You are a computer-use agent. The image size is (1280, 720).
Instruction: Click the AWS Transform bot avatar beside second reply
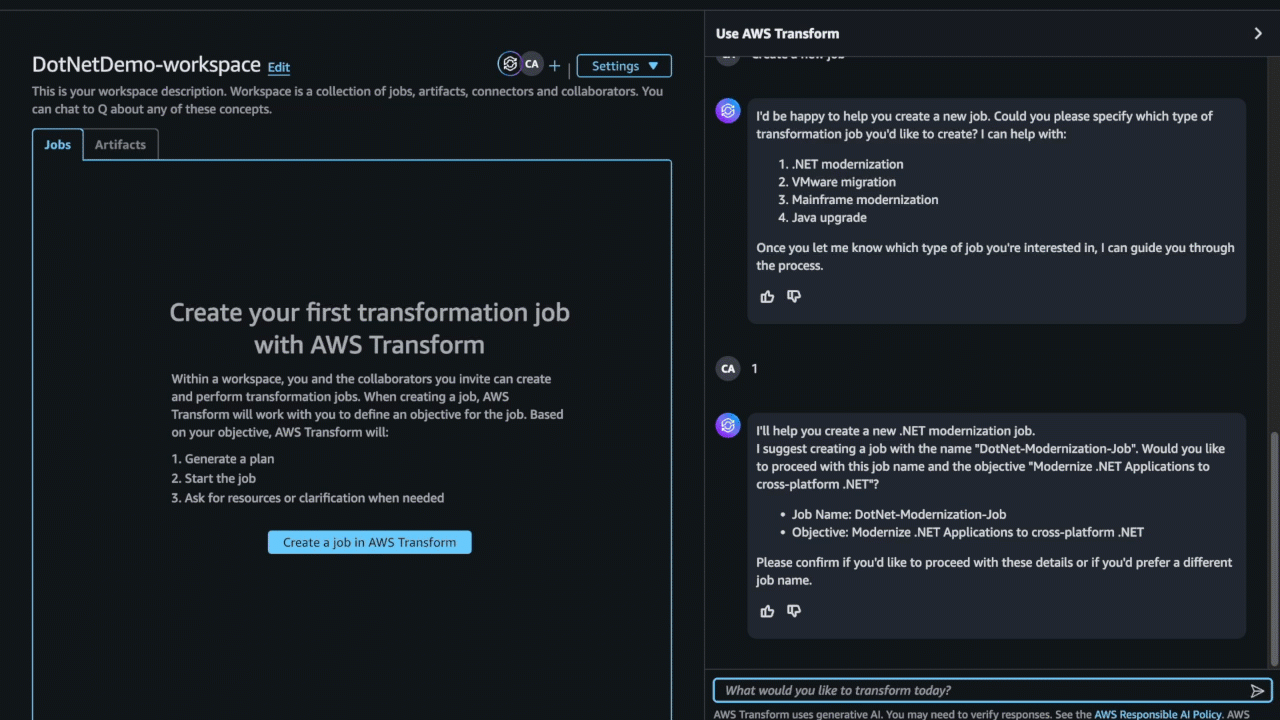(x=728, y=426)
